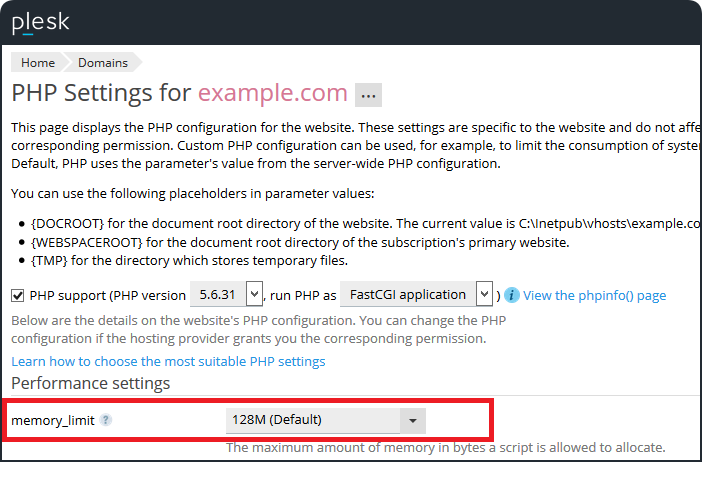Click the Plesk logo in the header
This screenshot has height=477, width=702.
pos(41,21)
